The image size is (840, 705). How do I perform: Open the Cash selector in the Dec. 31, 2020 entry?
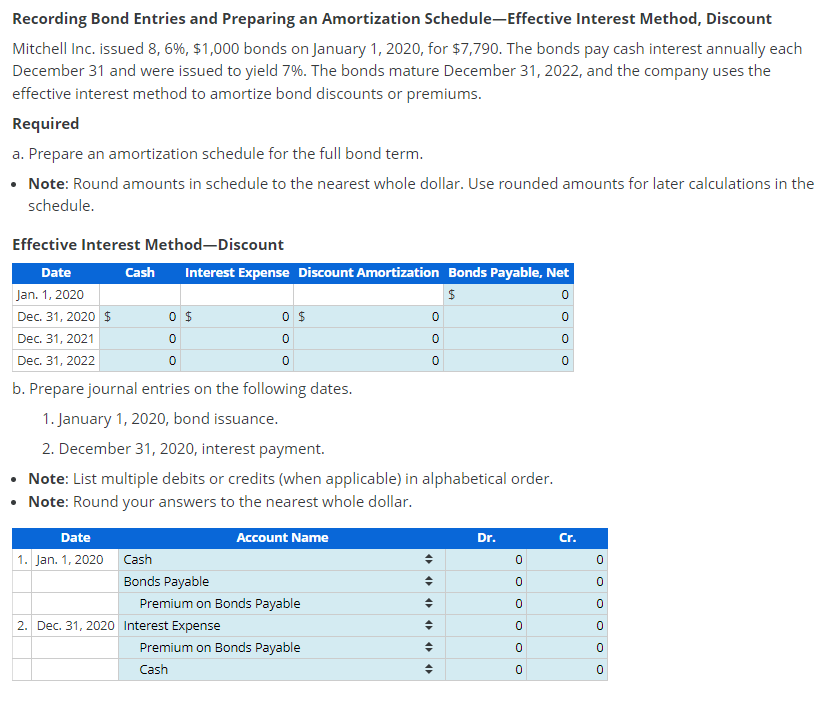tap(429, 669)
